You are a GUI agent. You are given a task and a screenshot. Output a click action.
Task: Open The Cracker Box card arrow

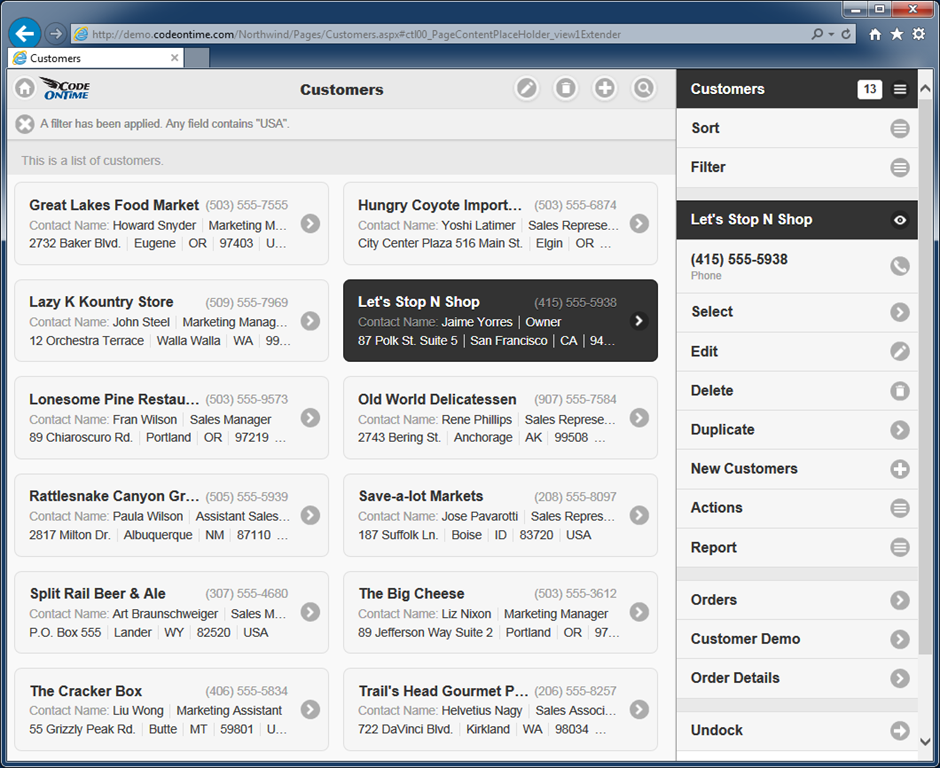pos(310,710)
